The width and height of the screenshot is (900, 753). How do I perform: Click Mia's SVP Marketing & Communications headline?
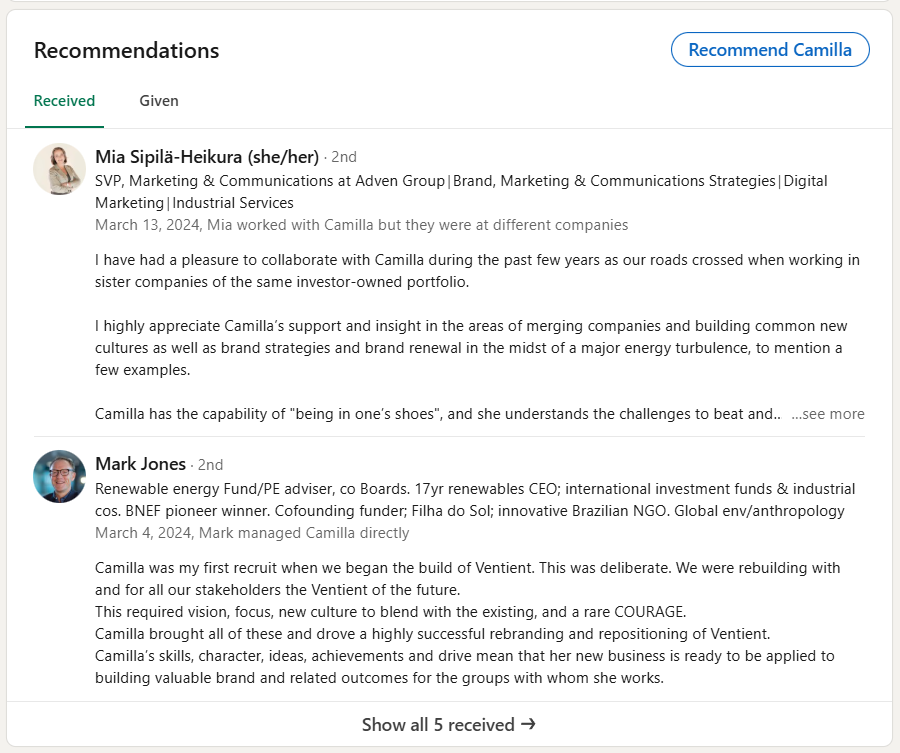pyautogui.click(x=461, y=192)
